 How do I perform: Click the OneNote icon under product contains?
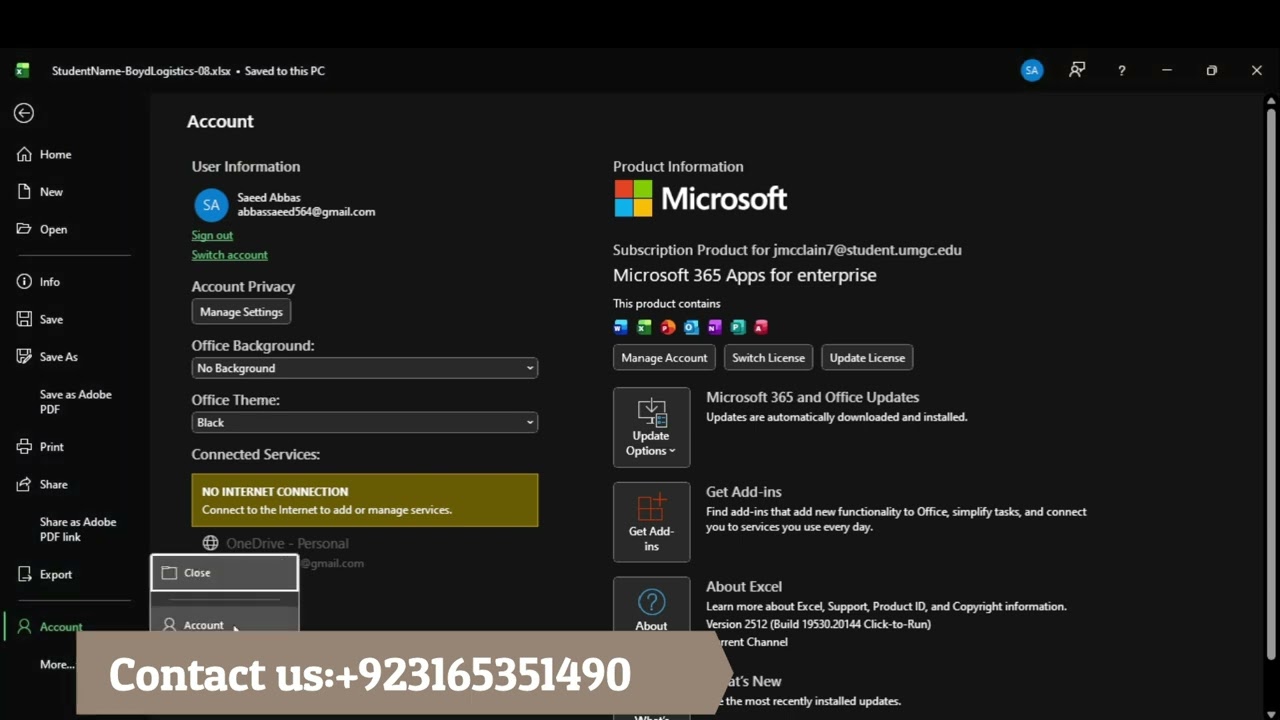[x=714, y=327]
